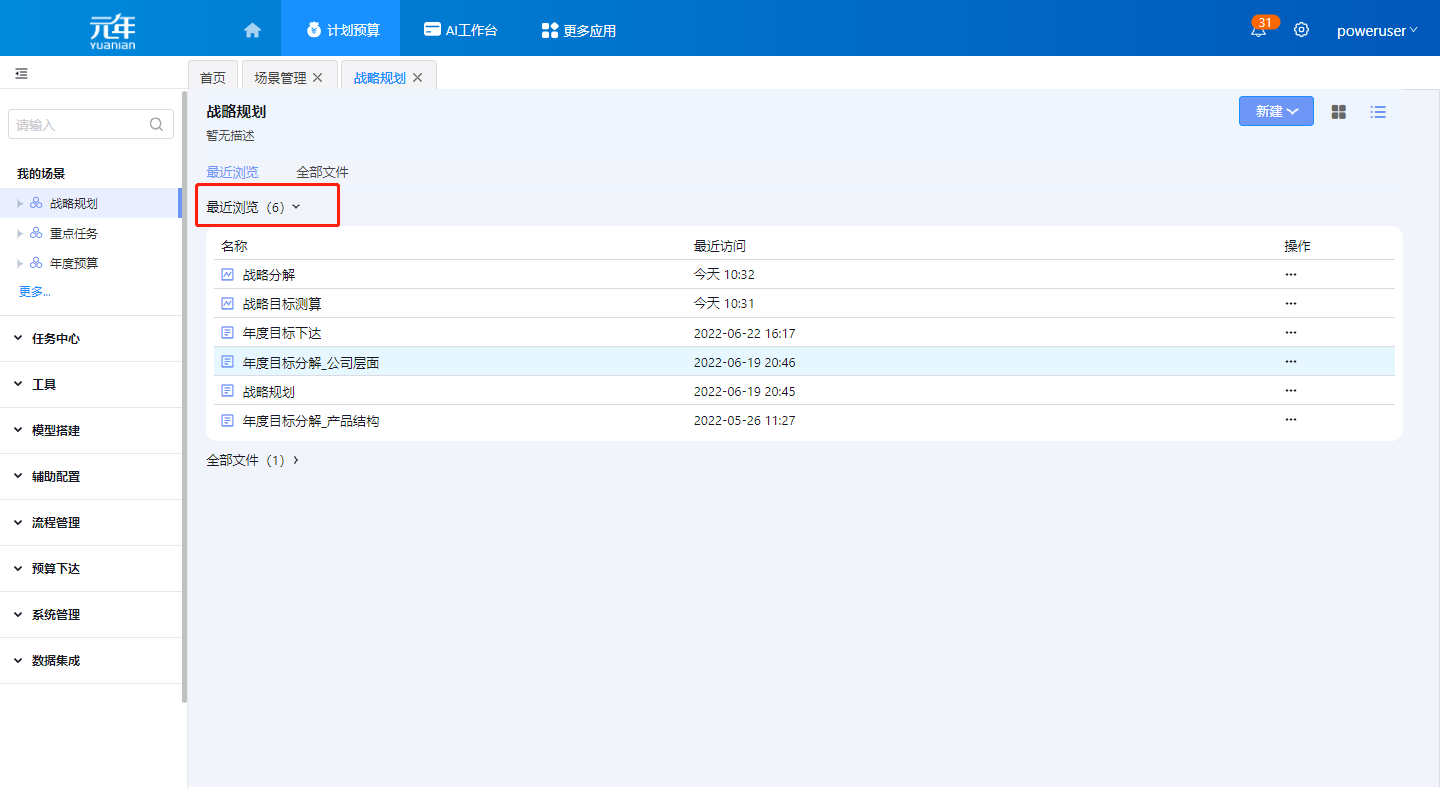The image size is (1440, 789).
Task: Expand the 任务中心 sidebar group
Action: point(56,339)
